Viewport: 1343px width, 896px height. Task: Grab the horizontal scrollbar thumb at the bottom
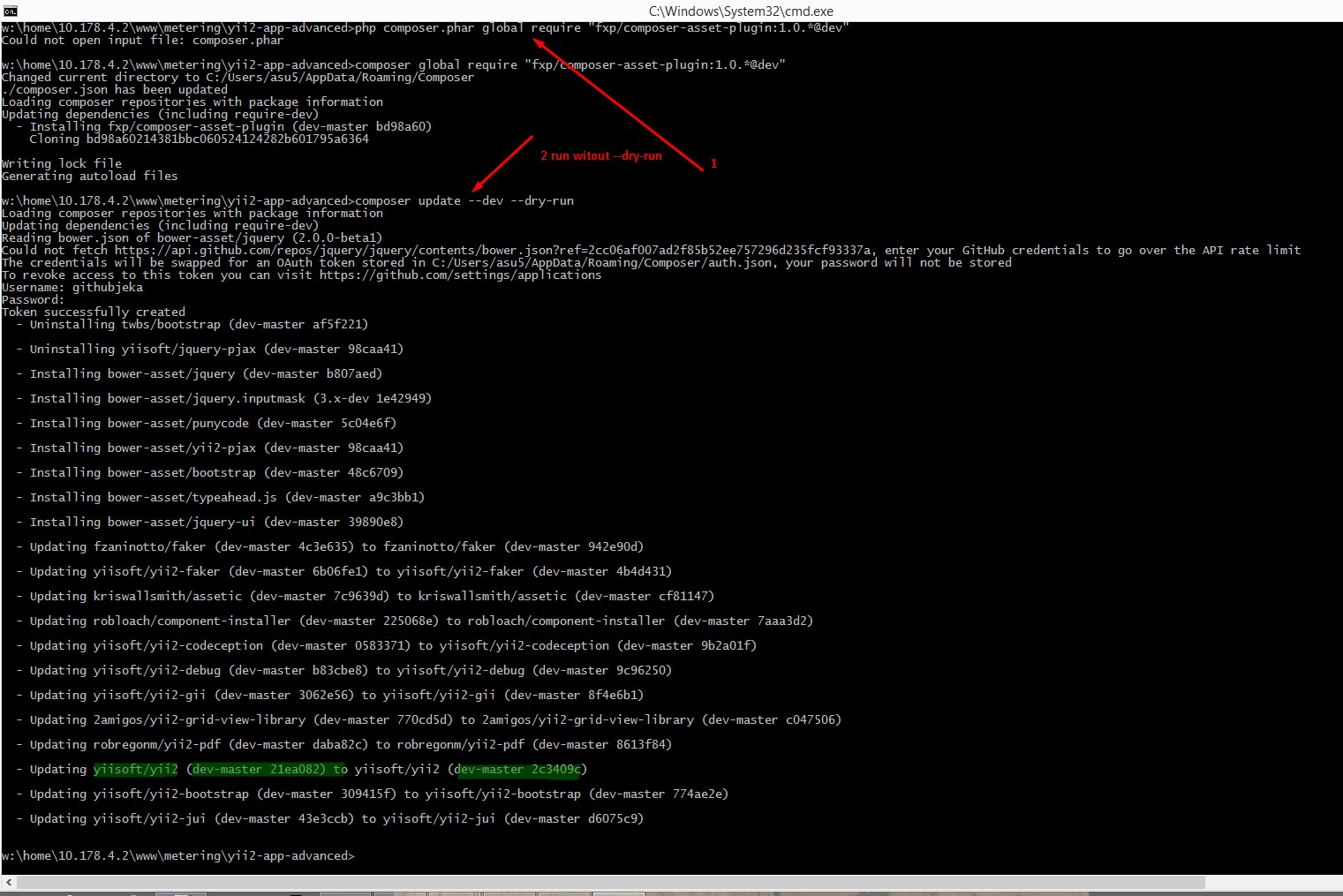[611, 882]
